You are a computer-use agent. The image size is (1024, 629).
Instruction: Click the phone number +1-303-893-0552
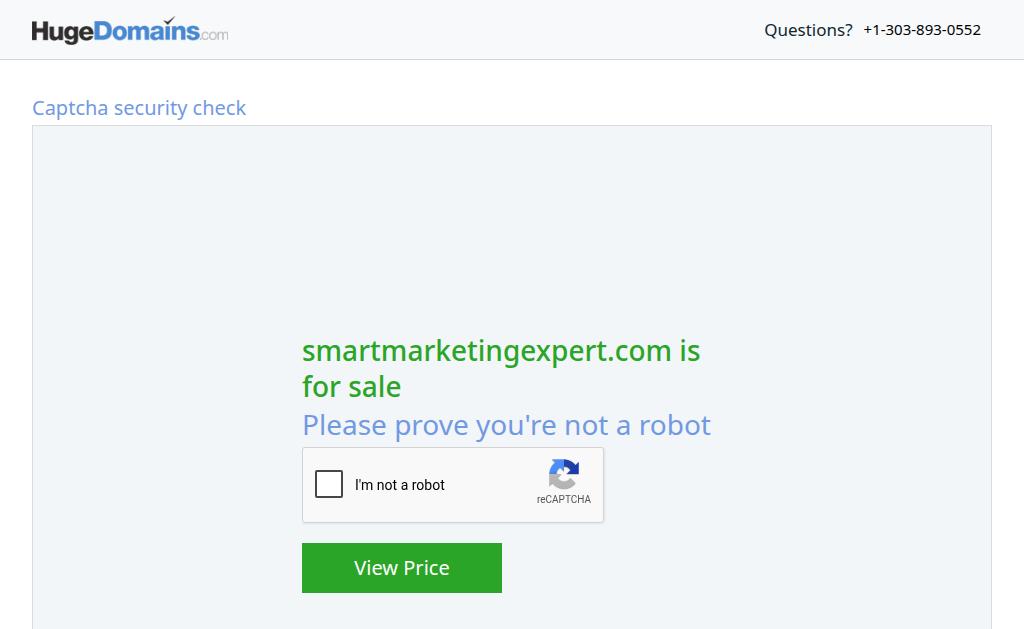[921, 30]
